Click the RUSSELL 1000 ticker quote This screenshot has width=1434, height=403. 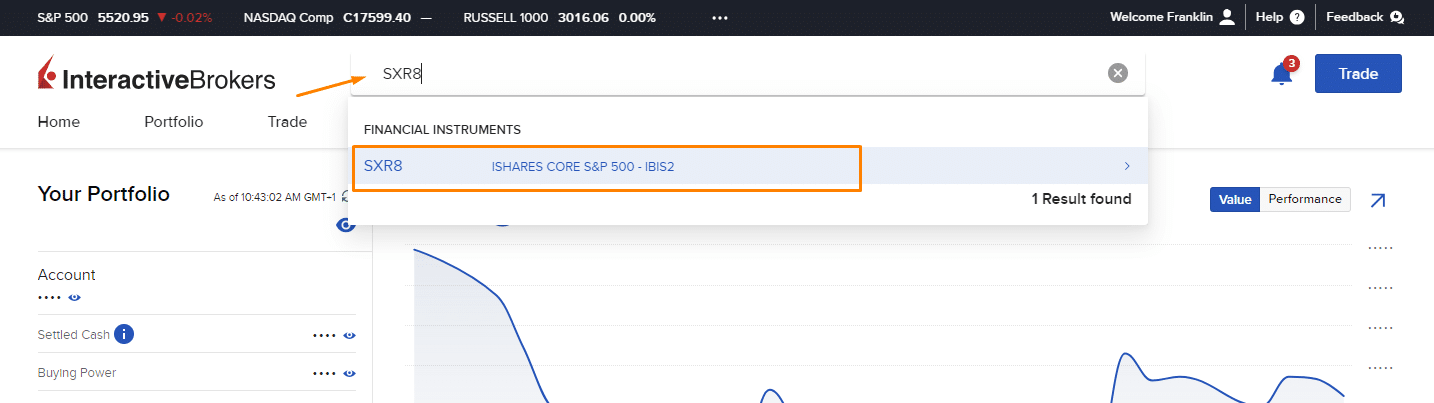pos(559,17)
